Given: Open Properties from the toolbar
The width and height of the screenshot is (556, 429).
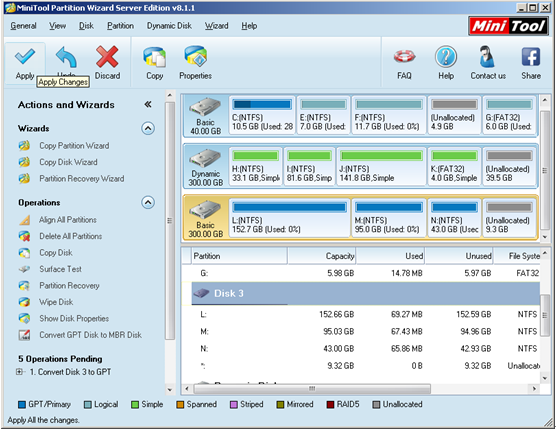Looking at the screenshot, I should (x=195, y=56).
